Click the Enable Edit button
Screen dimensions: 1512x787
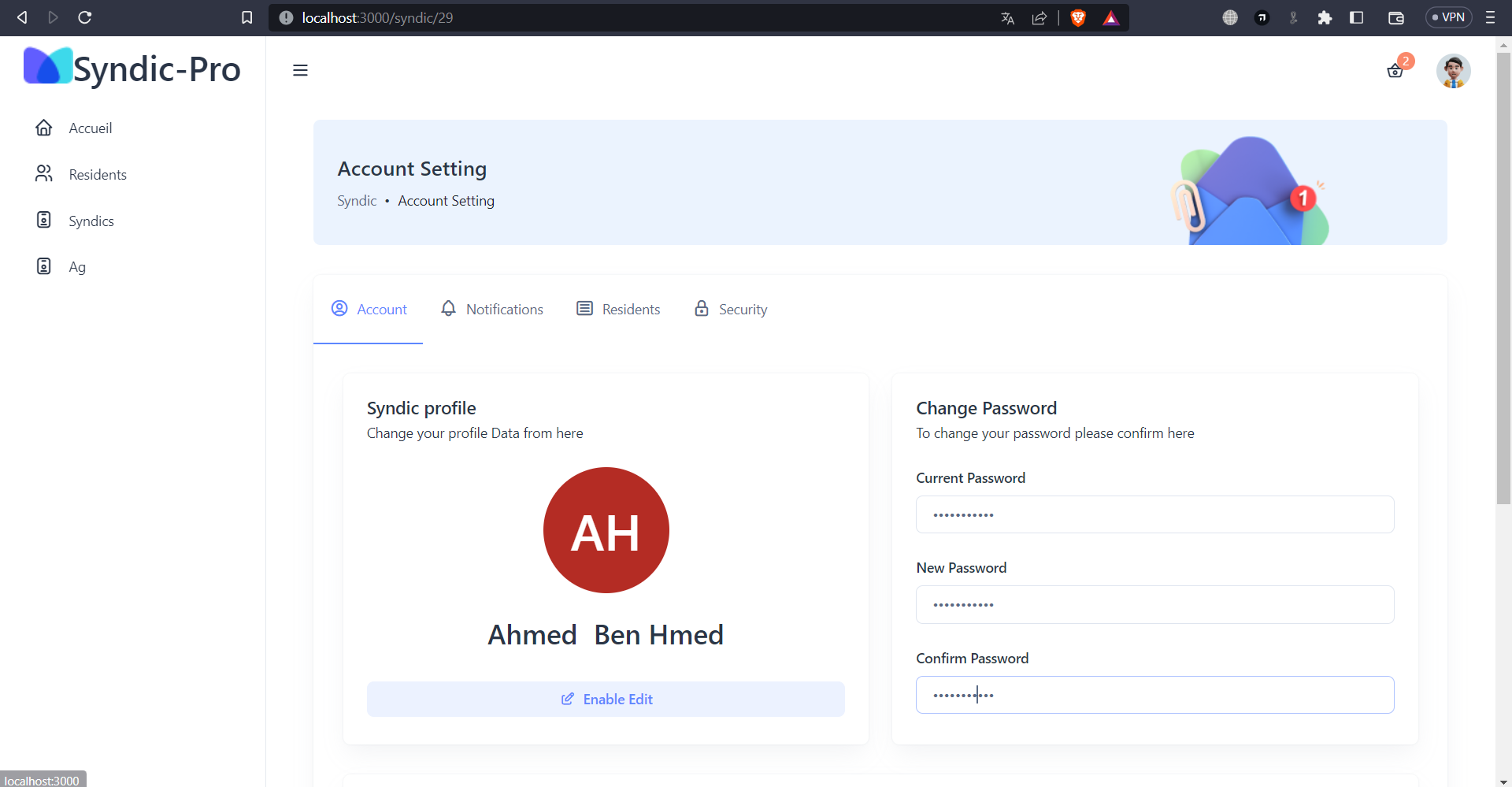pyautogui.click(x=606, y=699)
